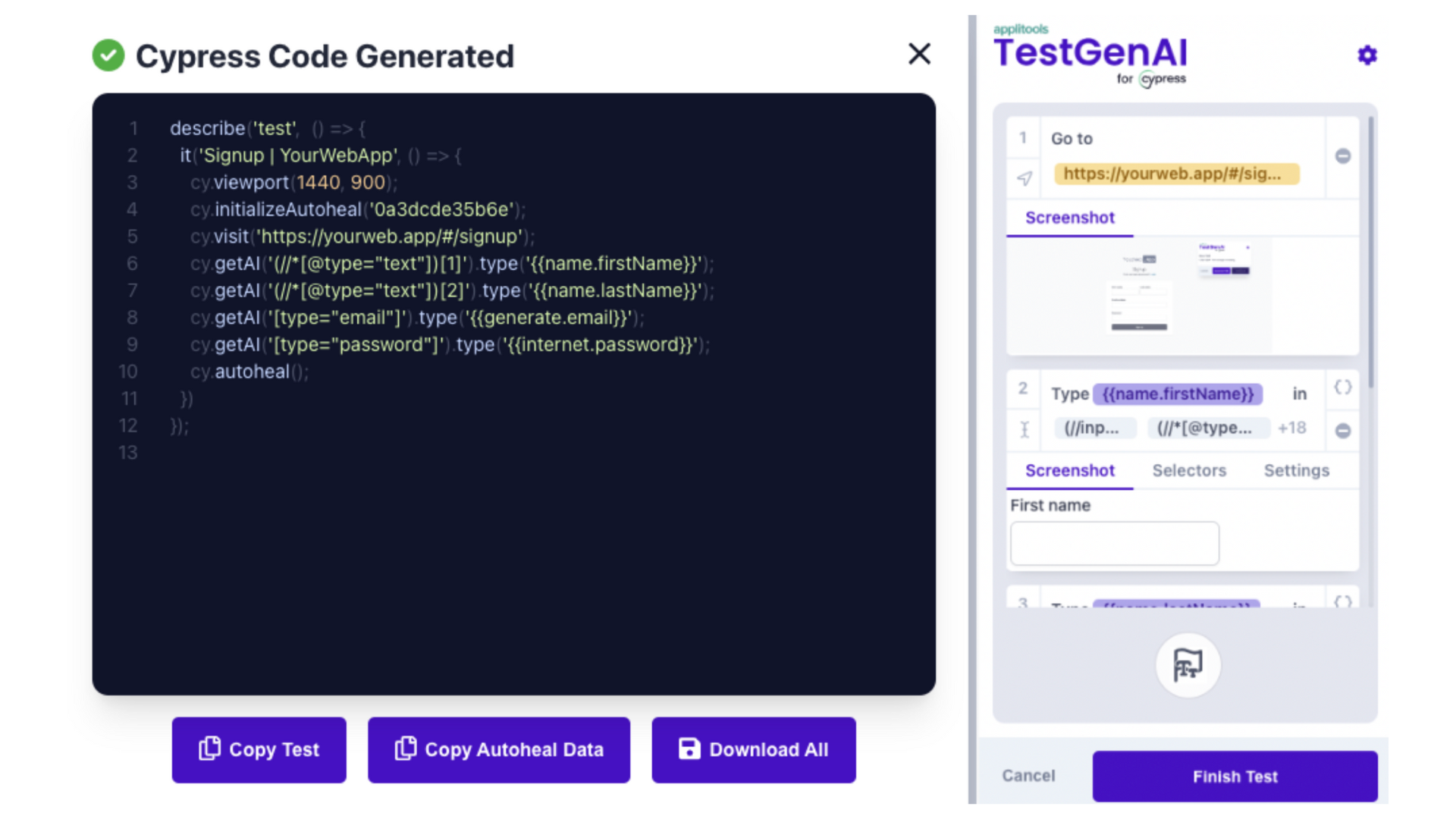1456x819 pixels.
Task: Click the circular flag checkpoint icon
Action: coord(1188,665)
